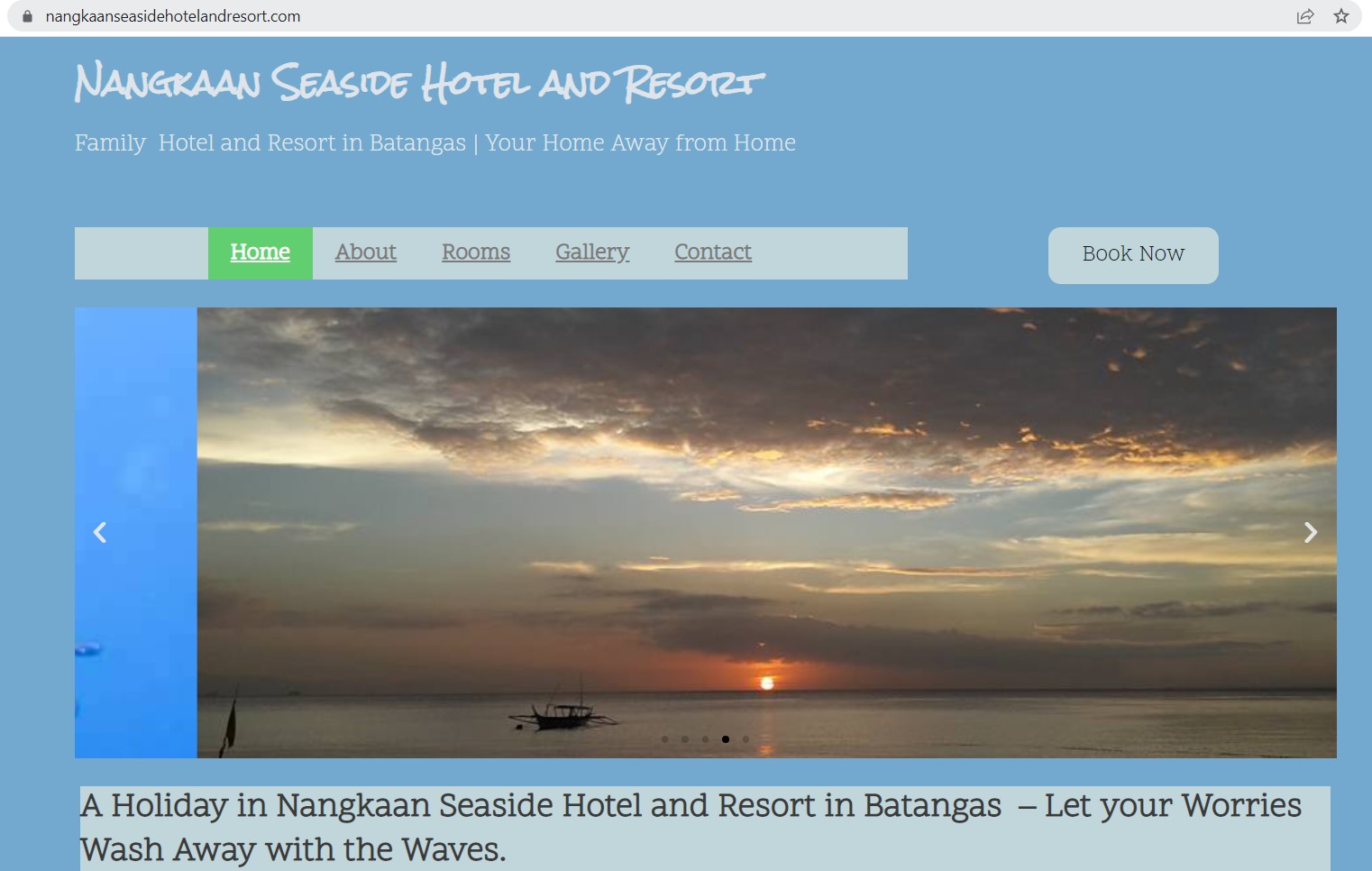Screen dimensions: 1372x871
Task: Open the Home menu item
Action: click(x=261, y=252)
